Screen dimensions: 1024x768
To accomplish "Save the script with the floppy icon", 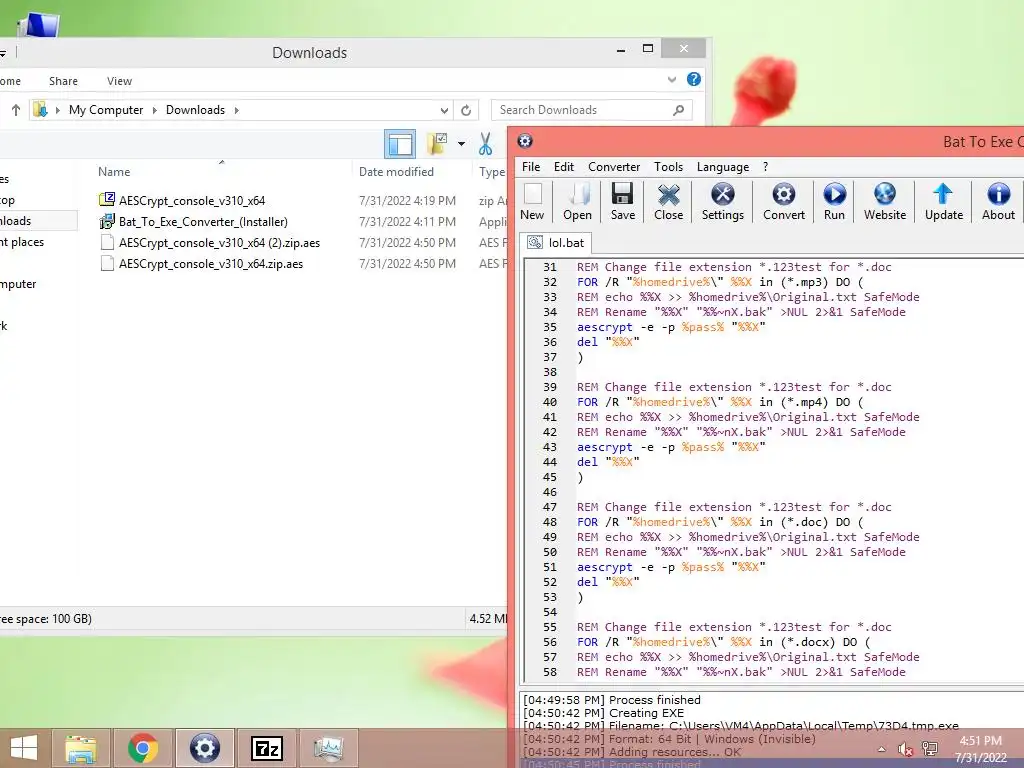I will (x=622, y=202).
